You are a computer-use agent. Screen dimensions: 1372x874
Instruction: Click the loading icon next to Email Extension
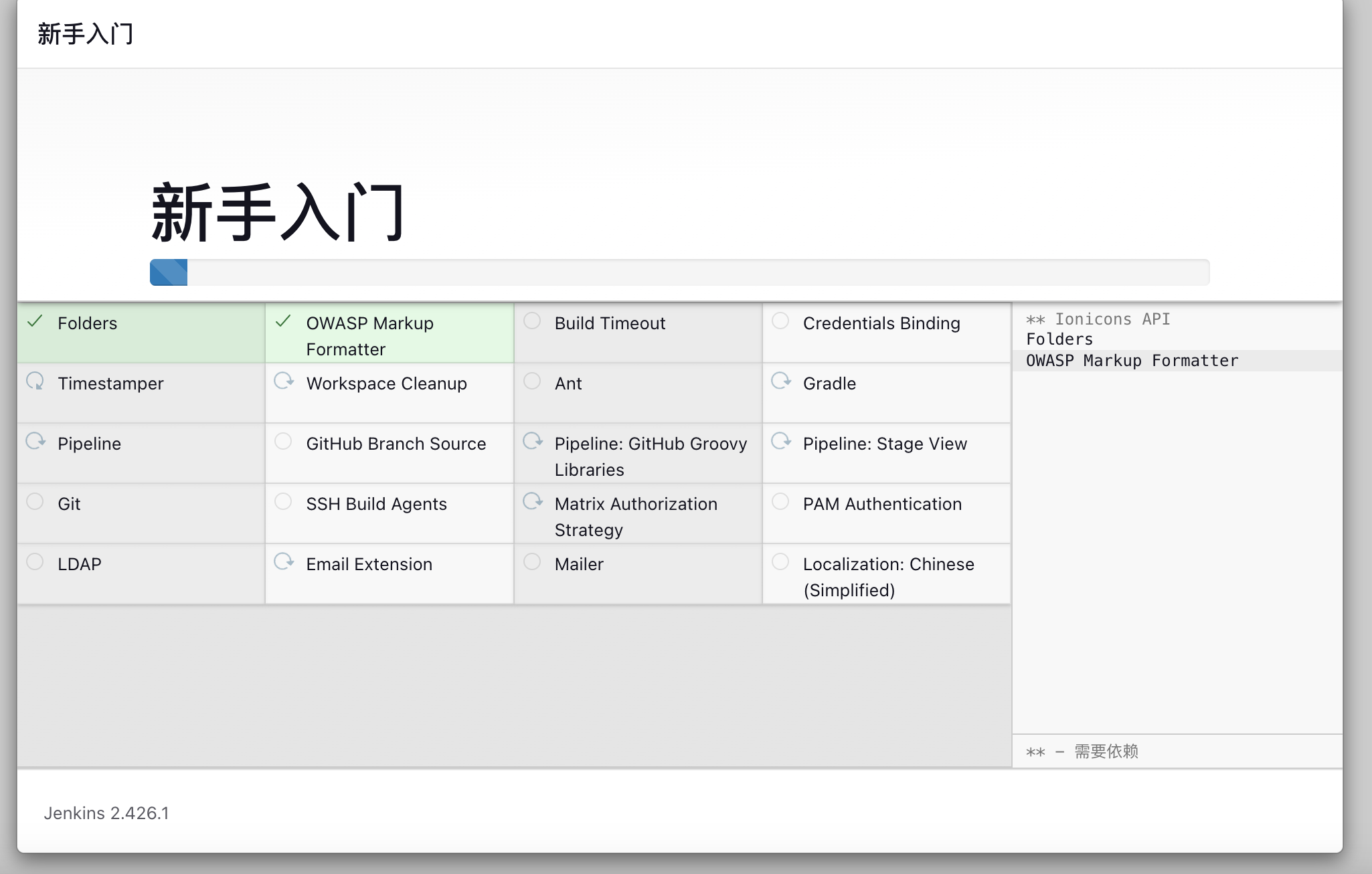coord(284,561)
